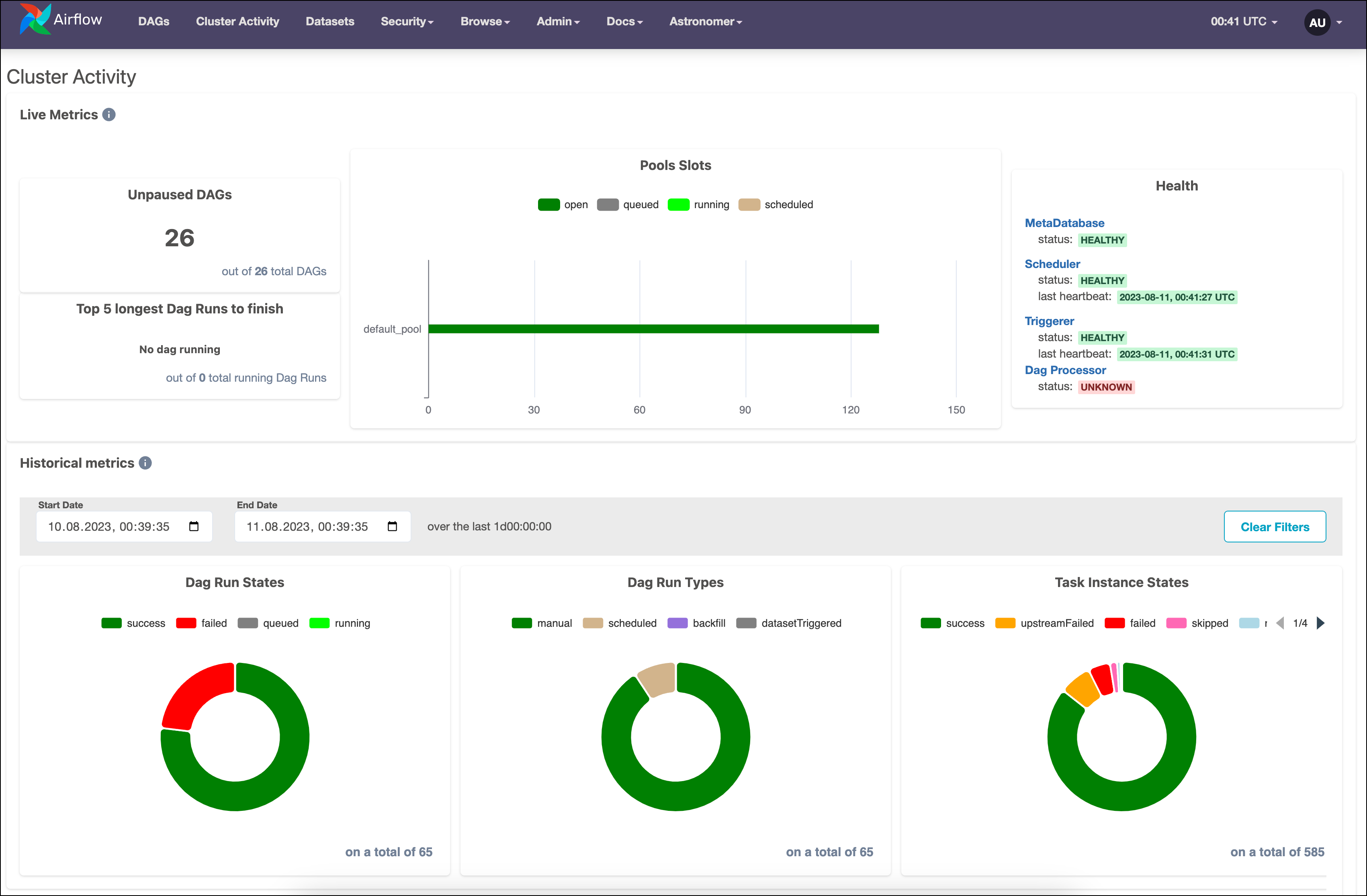This screenshot has height=896, width=1367.
Task: Open the Astronomer dropdown menu
Action: tap(705, 21)
